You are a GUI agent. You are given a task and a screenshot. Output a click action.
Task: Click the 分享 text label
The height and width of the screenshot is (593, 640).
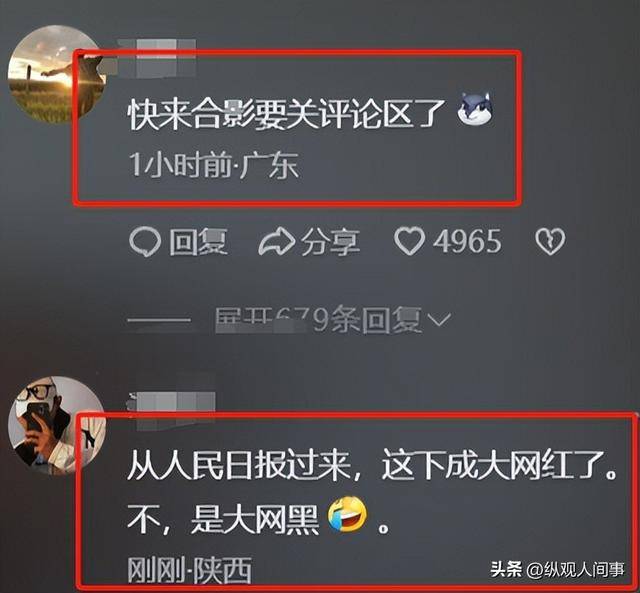click(331, 242)
